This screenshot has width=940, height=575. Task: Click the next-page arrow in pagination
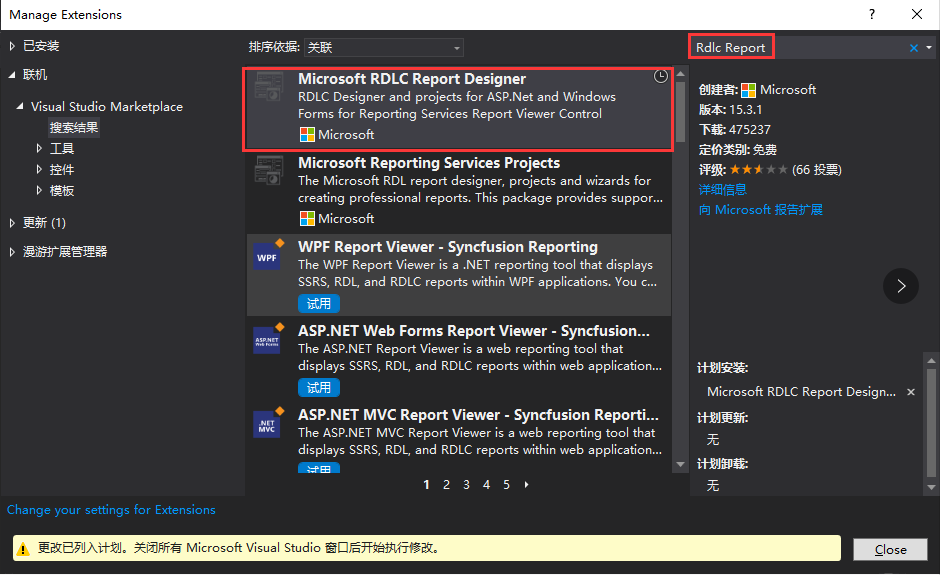(x=526, y=484)
